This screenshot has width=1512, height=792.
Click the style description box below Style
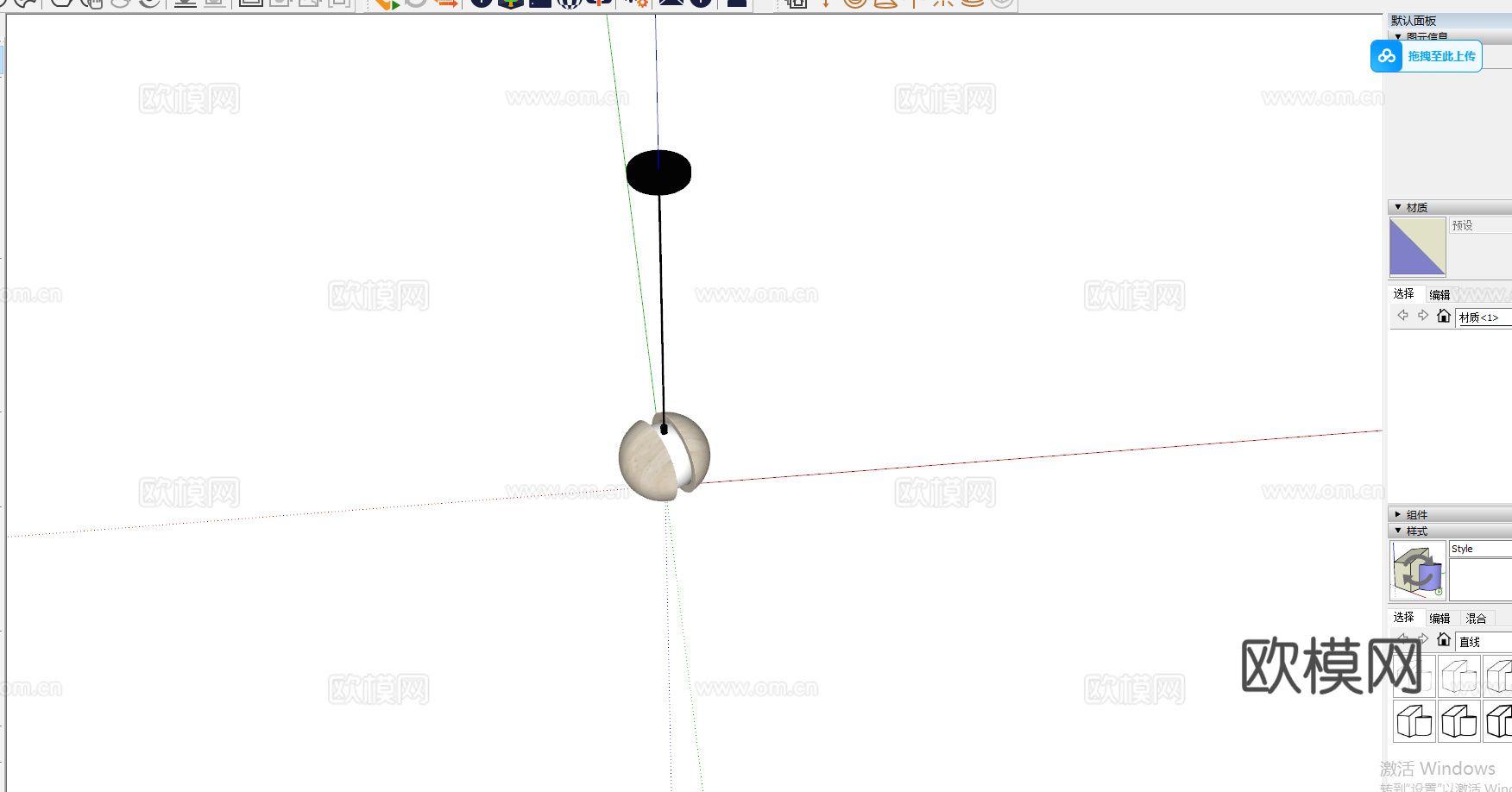point(1480,580)
